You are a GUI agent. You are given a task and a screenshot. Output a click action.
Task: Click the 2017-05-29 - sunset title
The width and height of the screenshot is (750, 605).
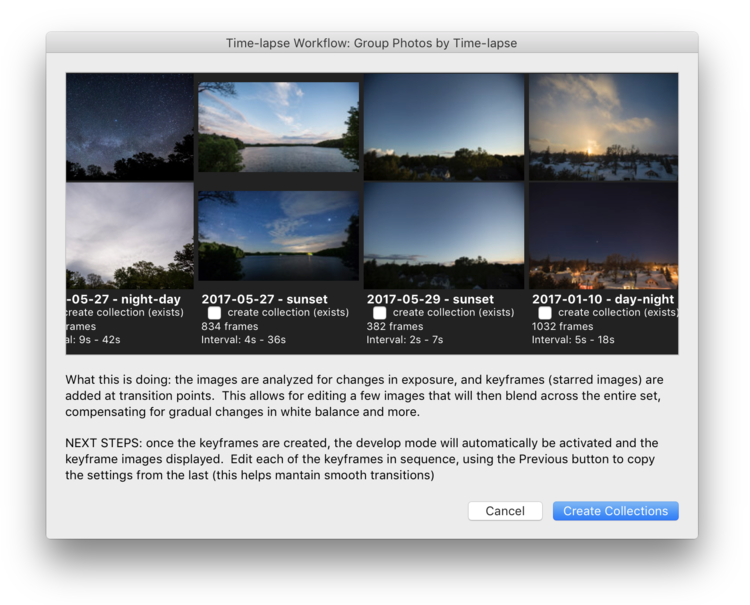click(430, 299)
